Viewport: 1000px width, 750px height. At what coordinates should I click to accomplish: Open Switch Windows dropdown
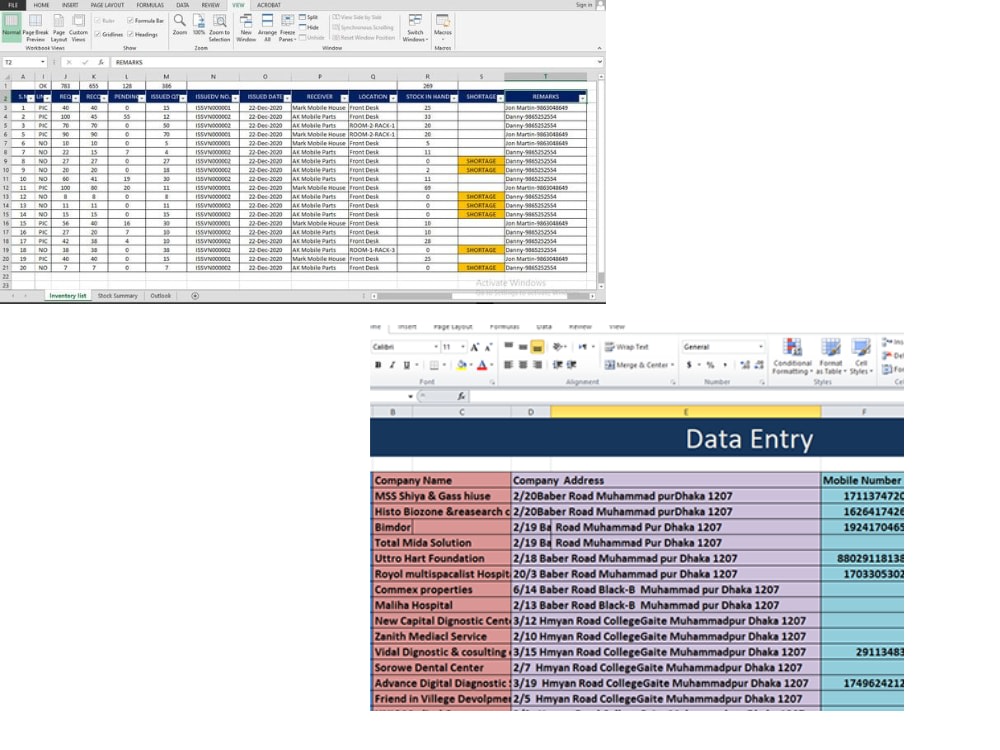(x=415, y=27)
